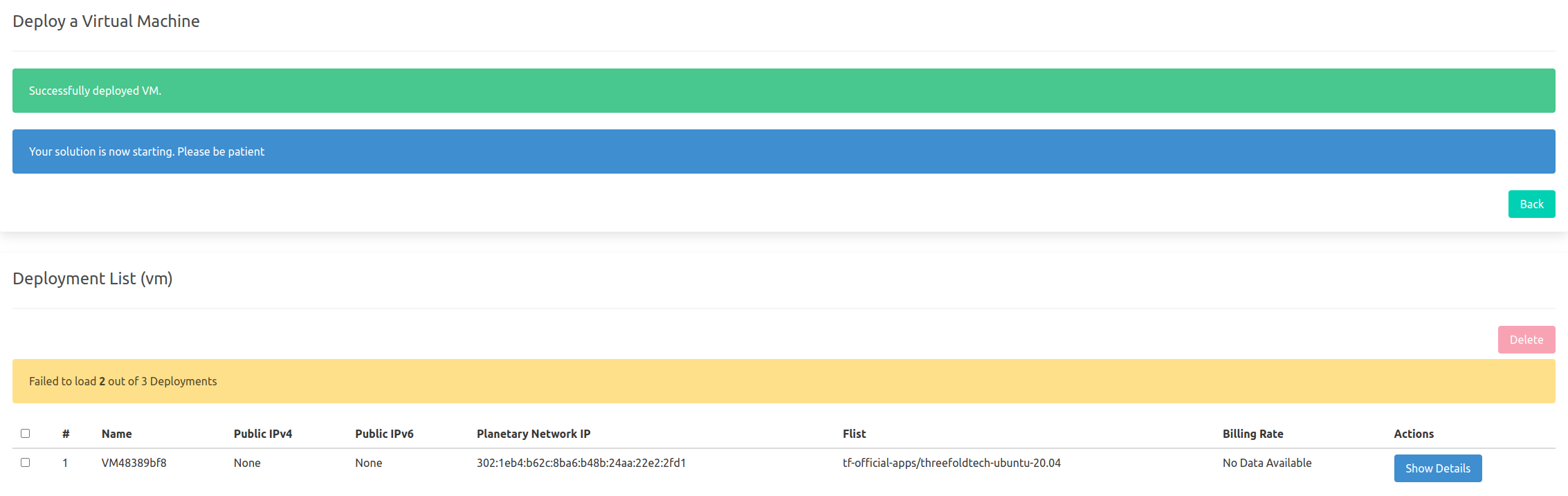This screenshot has height=496, width=1568.
Task: Click the VM48389bf8 deployment name
Action: [x=134, y=463]
